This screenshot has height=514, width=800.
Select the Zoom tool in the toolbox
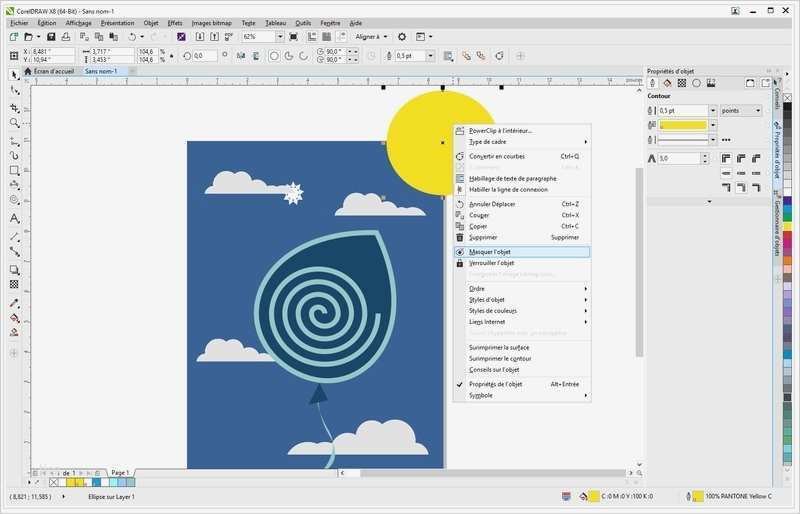(x=14, y=123)
